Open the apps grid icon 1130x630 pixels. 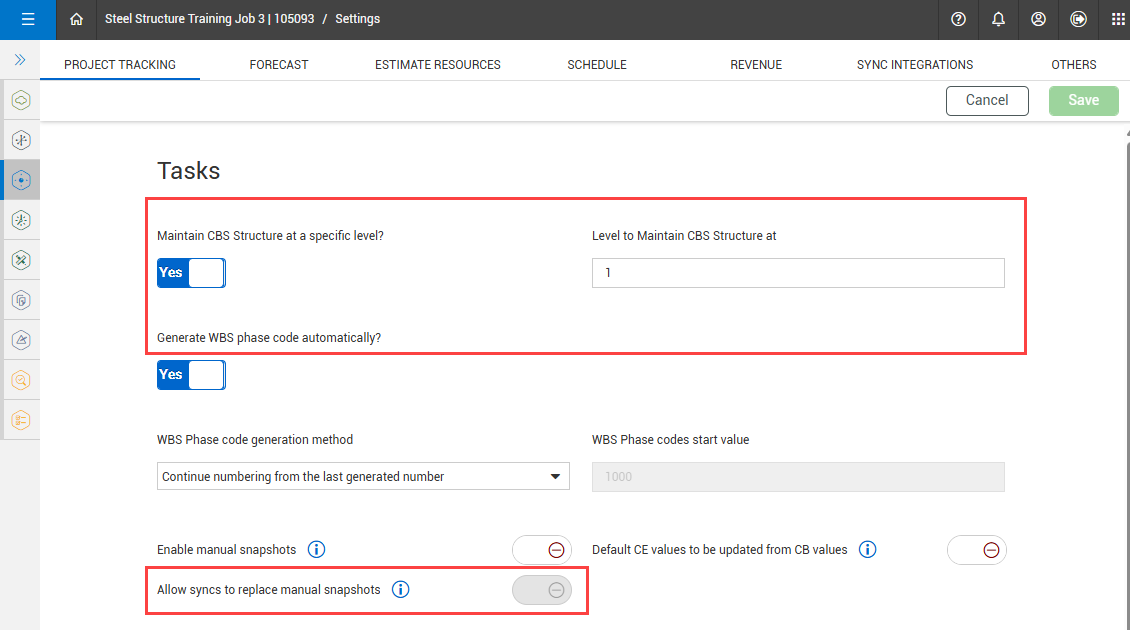(1118, 19)
